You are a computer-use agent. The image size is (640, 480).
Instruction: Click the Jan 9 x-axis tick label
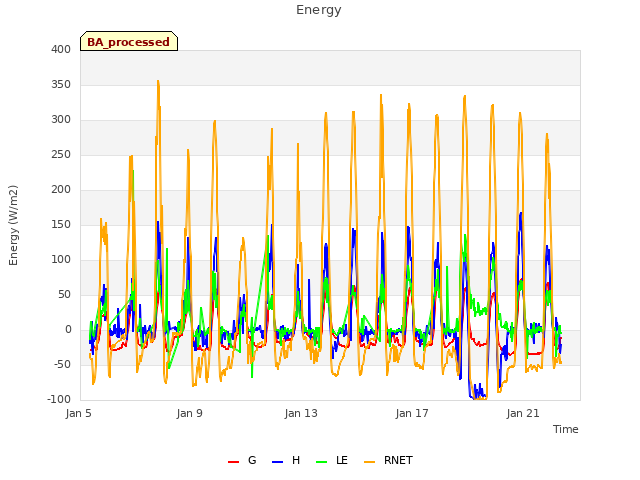[x=189, y=413]
